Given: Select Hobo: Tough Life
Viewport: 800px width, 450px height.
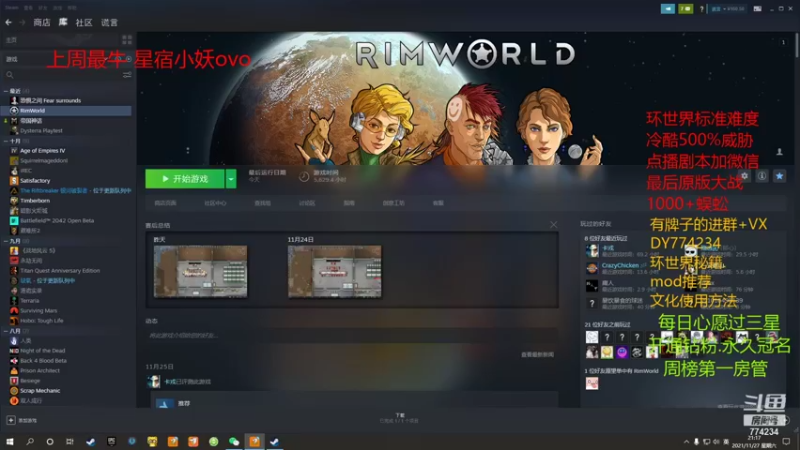Looking at the screenshot, I should (41, 321).
